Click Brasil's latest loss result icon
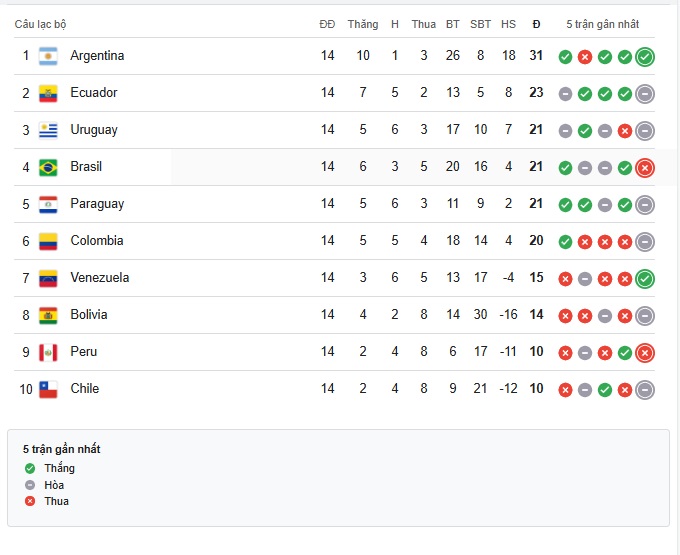Screen dimensions: 680x555 (645, 168)
